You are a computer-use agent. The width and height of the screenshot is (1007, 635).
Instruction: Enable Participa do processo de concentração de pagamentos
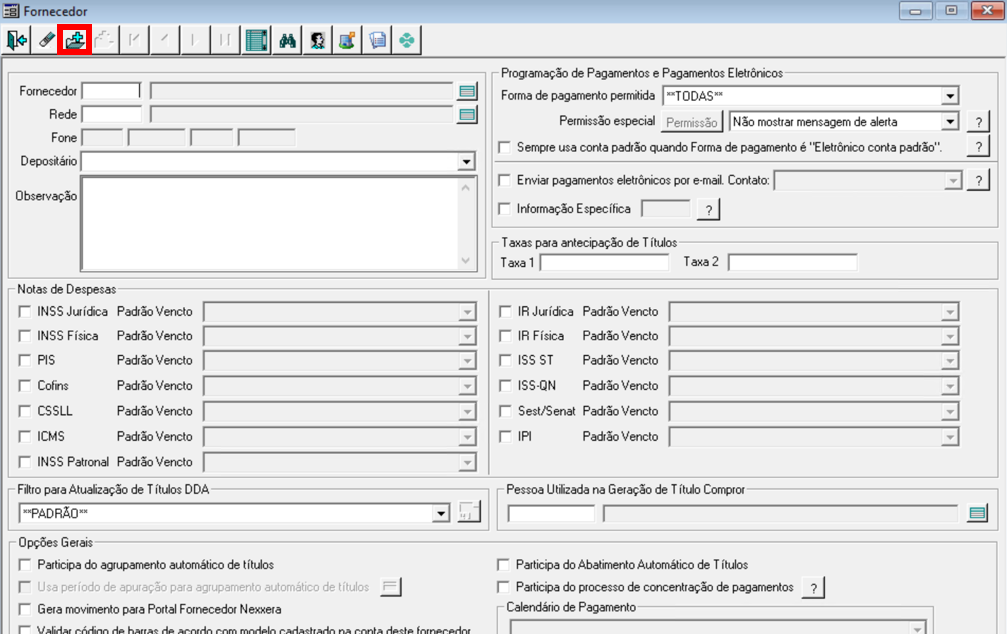[x=504, y=587]
